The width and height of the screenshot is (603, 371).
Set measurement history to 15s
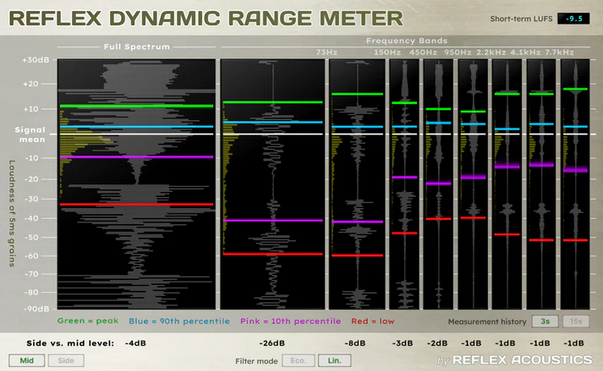click(x=576, y=321)
